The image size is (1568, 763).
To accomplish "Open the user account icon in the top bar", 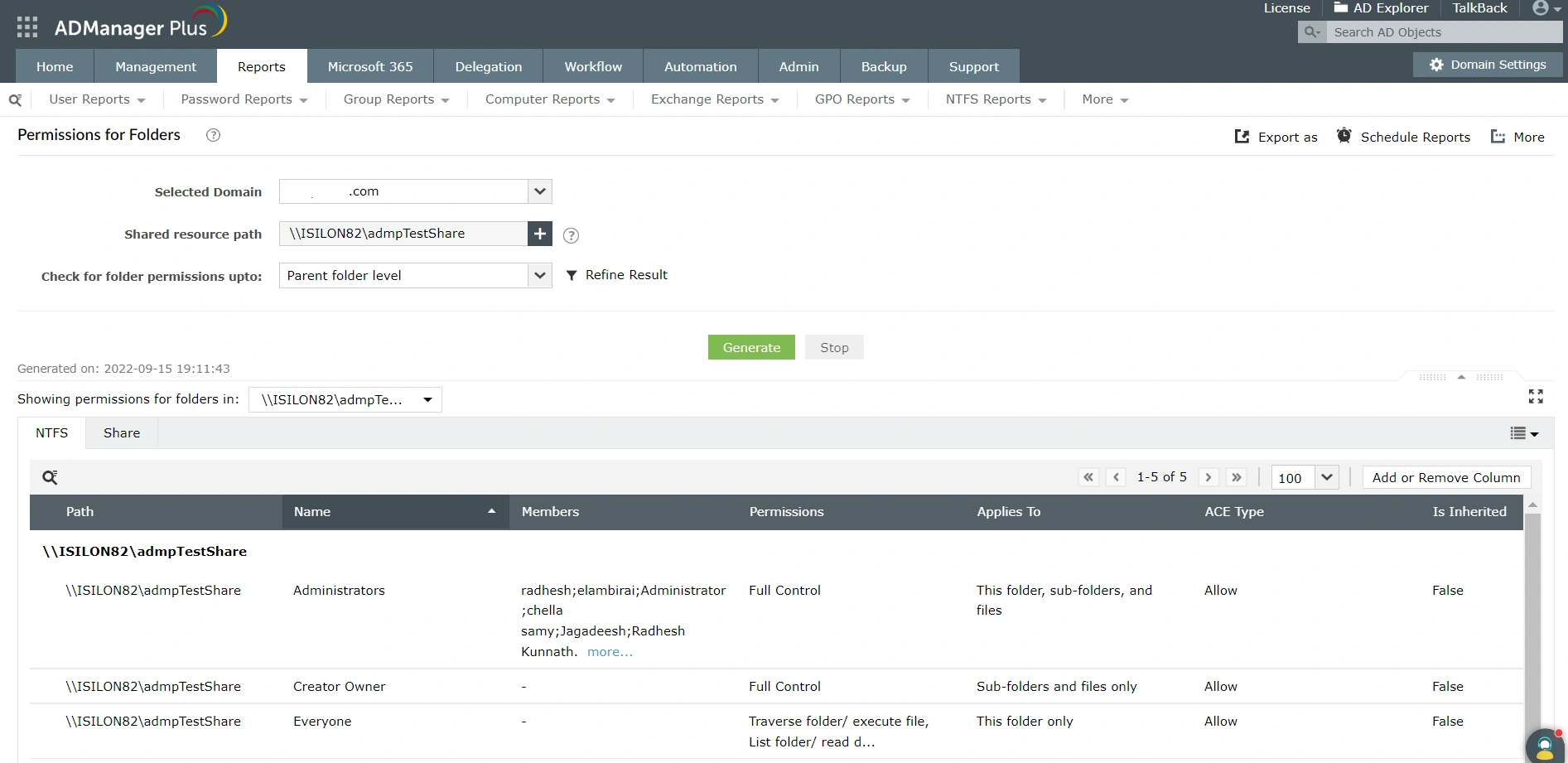I will click(x=1541, y=8).
